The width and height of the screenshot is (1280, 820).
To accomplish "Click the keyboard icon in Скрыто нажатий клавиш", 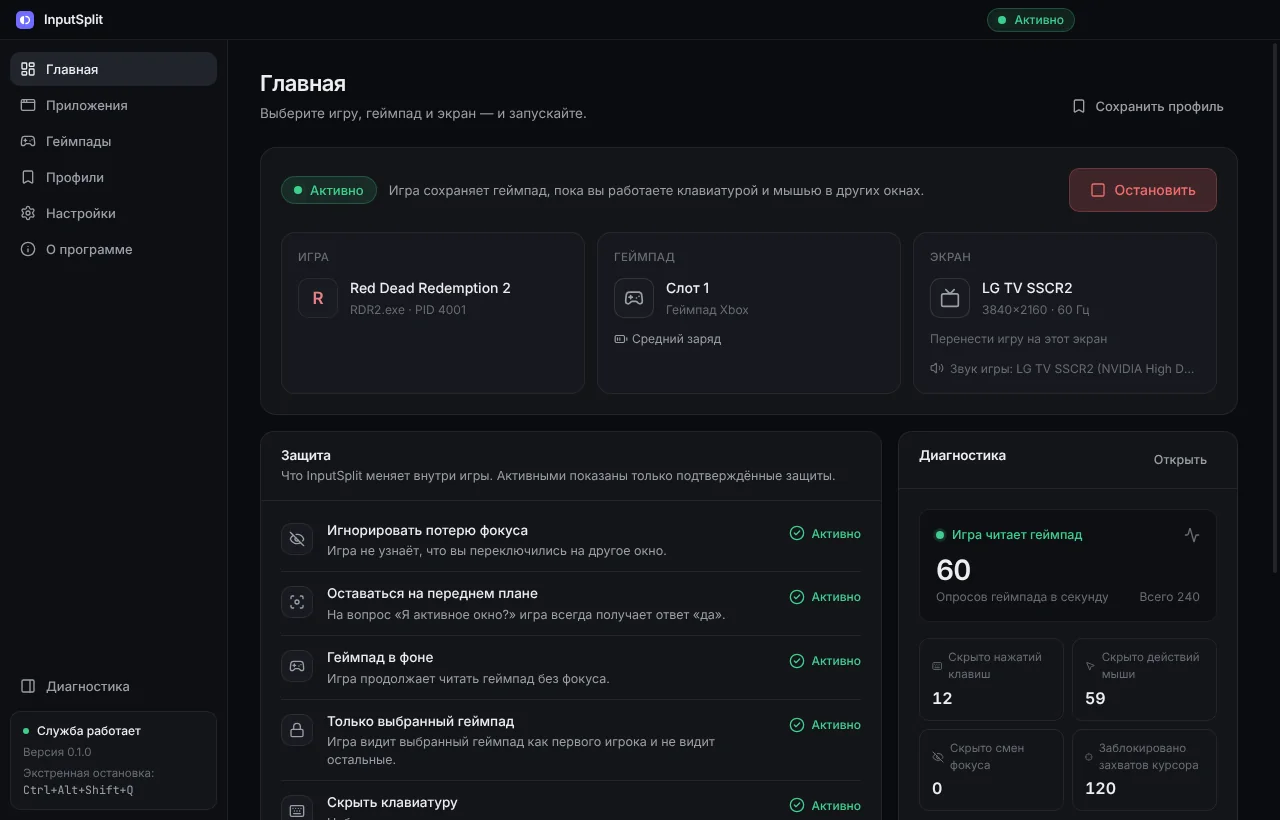I will click(x=937, y=666).
